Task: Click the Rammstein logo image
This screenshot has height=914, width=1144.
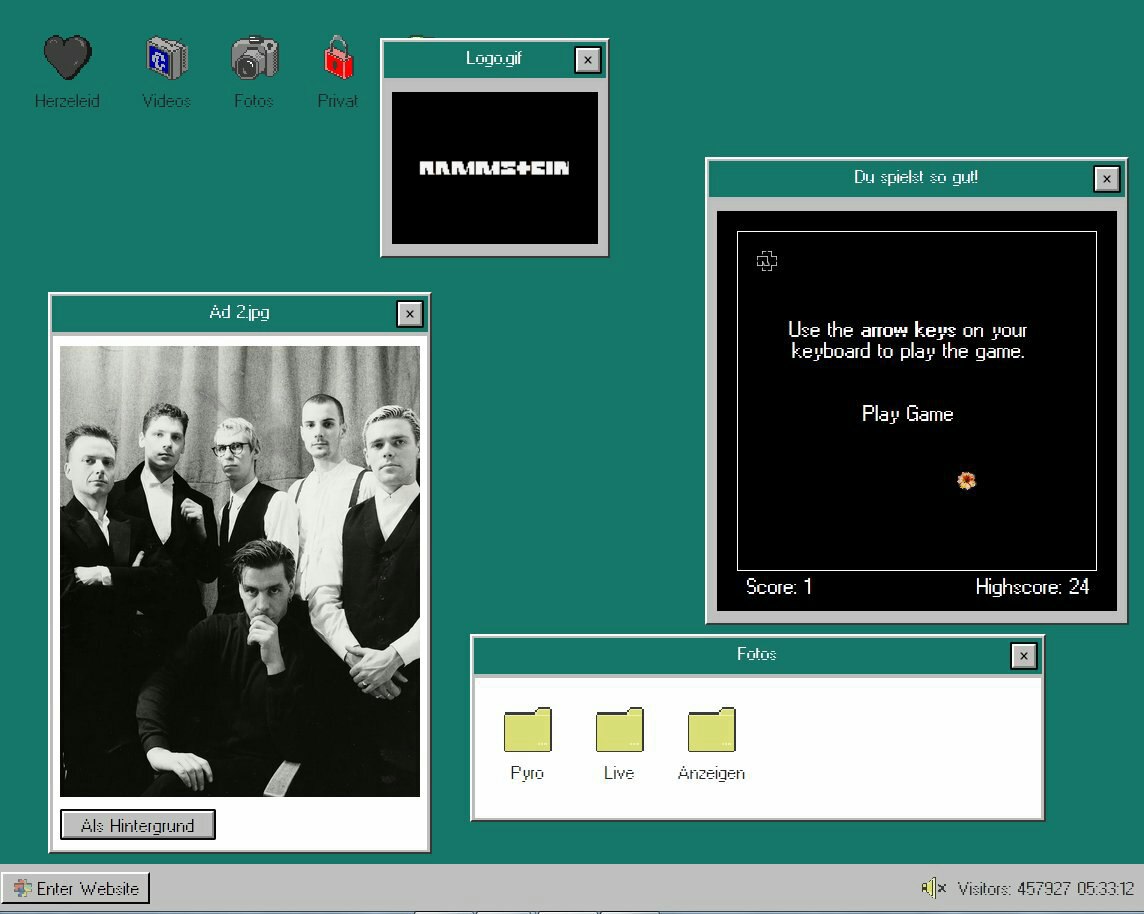Action: tap(495, 168)
